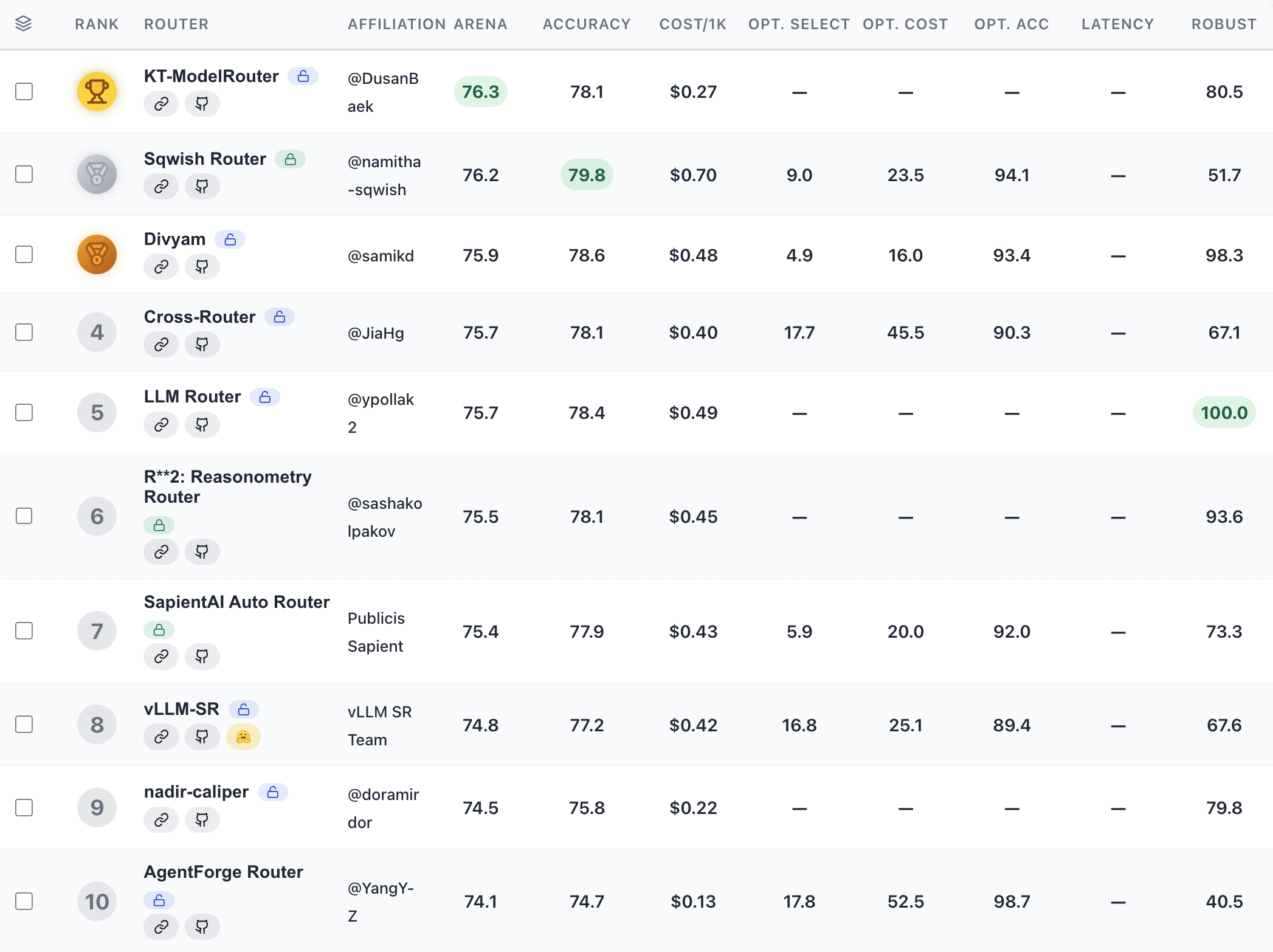Click the highlighted 76.3 arena score

coord(480,92)
